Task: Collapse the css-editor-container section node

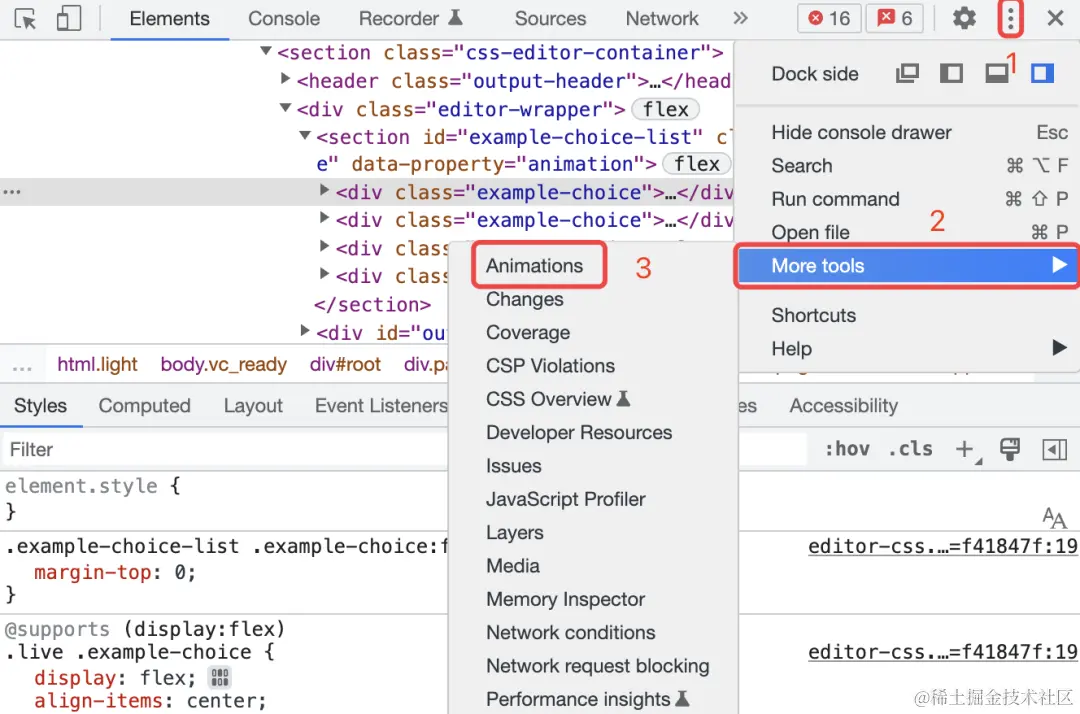Action: pyautogui.click(x=266, y=50)
